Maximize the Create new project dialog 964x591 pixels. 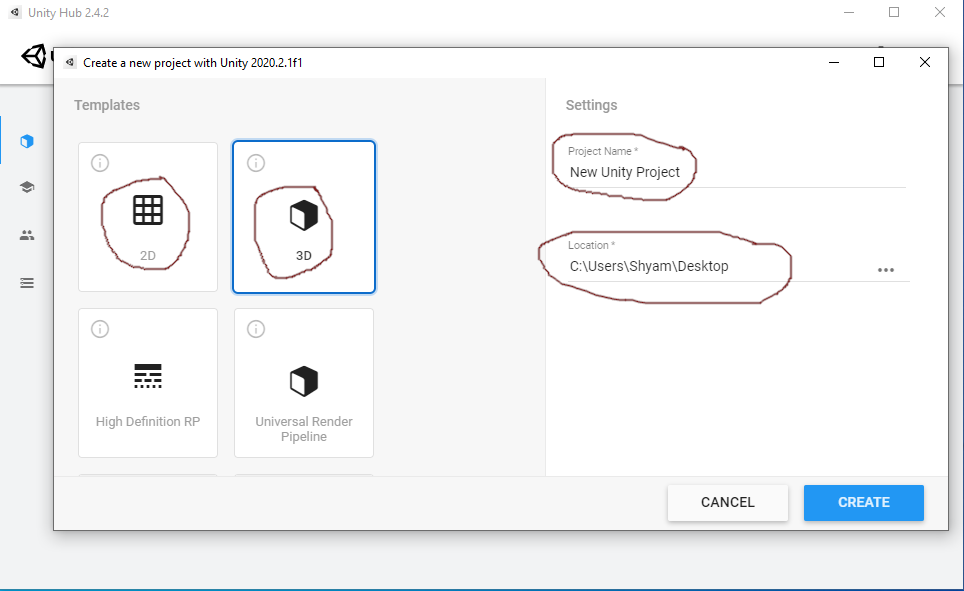click(x=879, y=62)
